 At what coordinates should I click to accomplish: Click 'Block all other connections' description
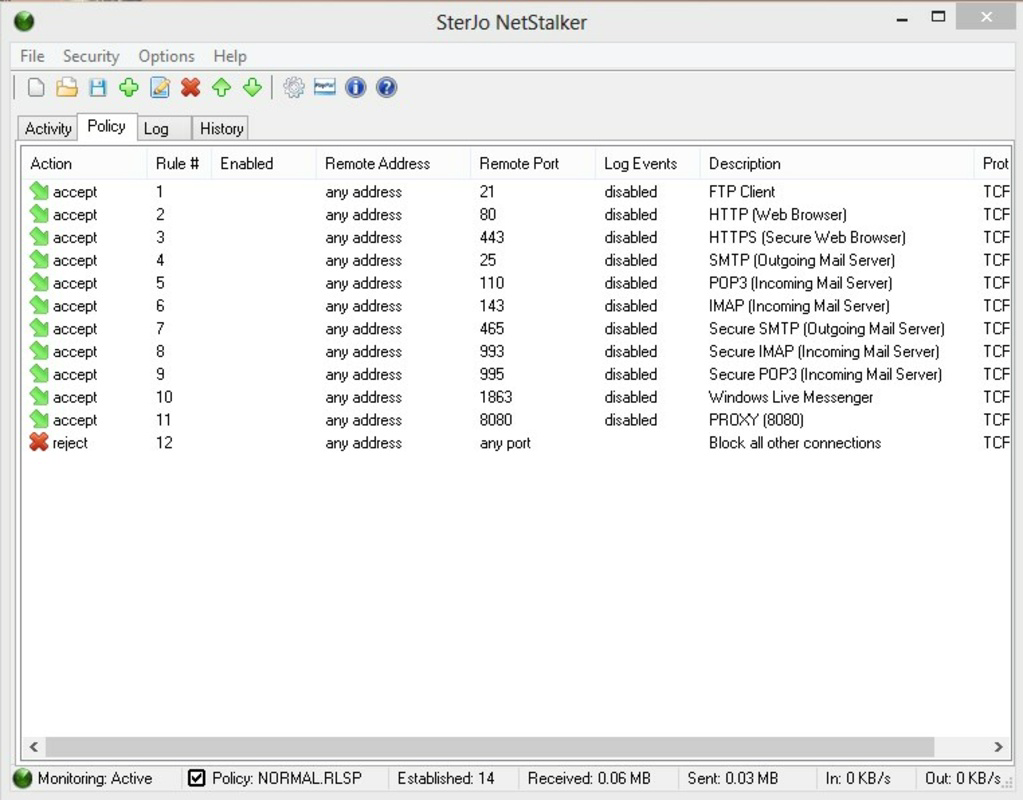795,442
